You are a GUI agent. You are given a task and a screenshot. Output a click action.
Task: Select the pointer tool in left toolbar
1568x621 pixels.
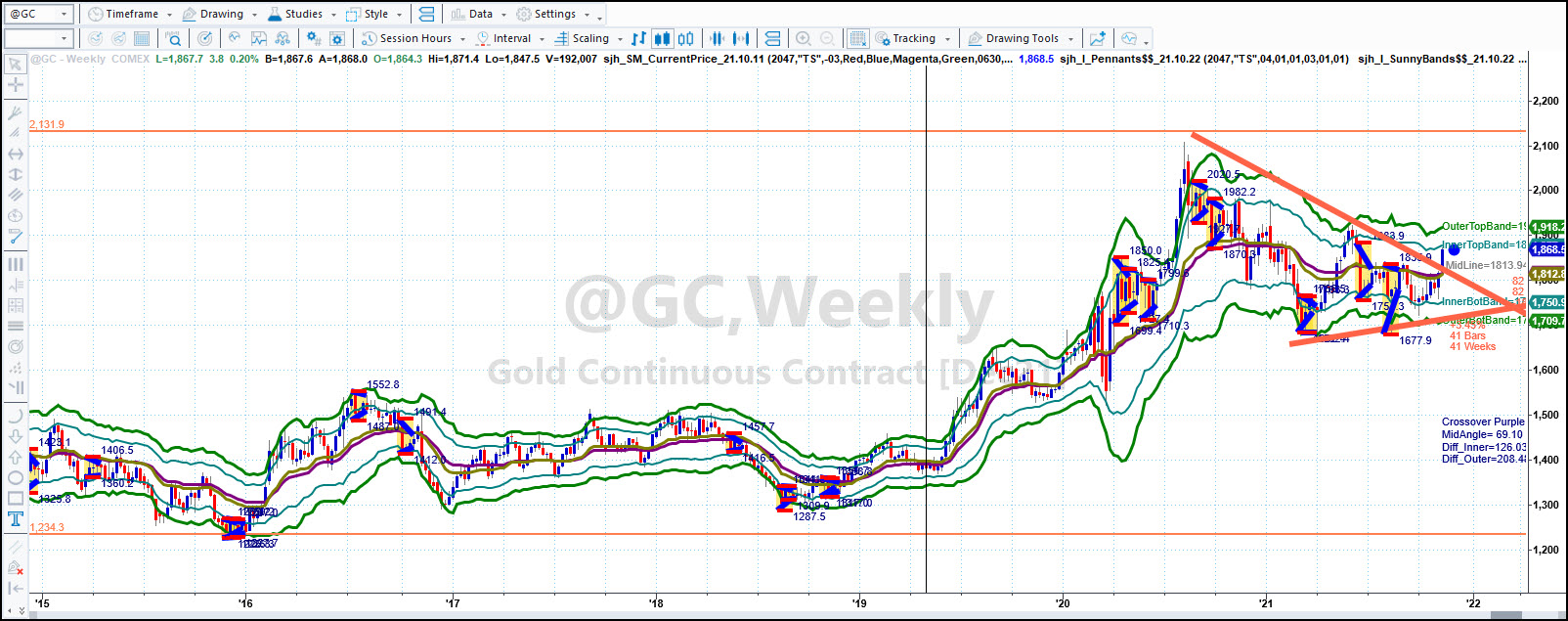click(x=15, y=65)
